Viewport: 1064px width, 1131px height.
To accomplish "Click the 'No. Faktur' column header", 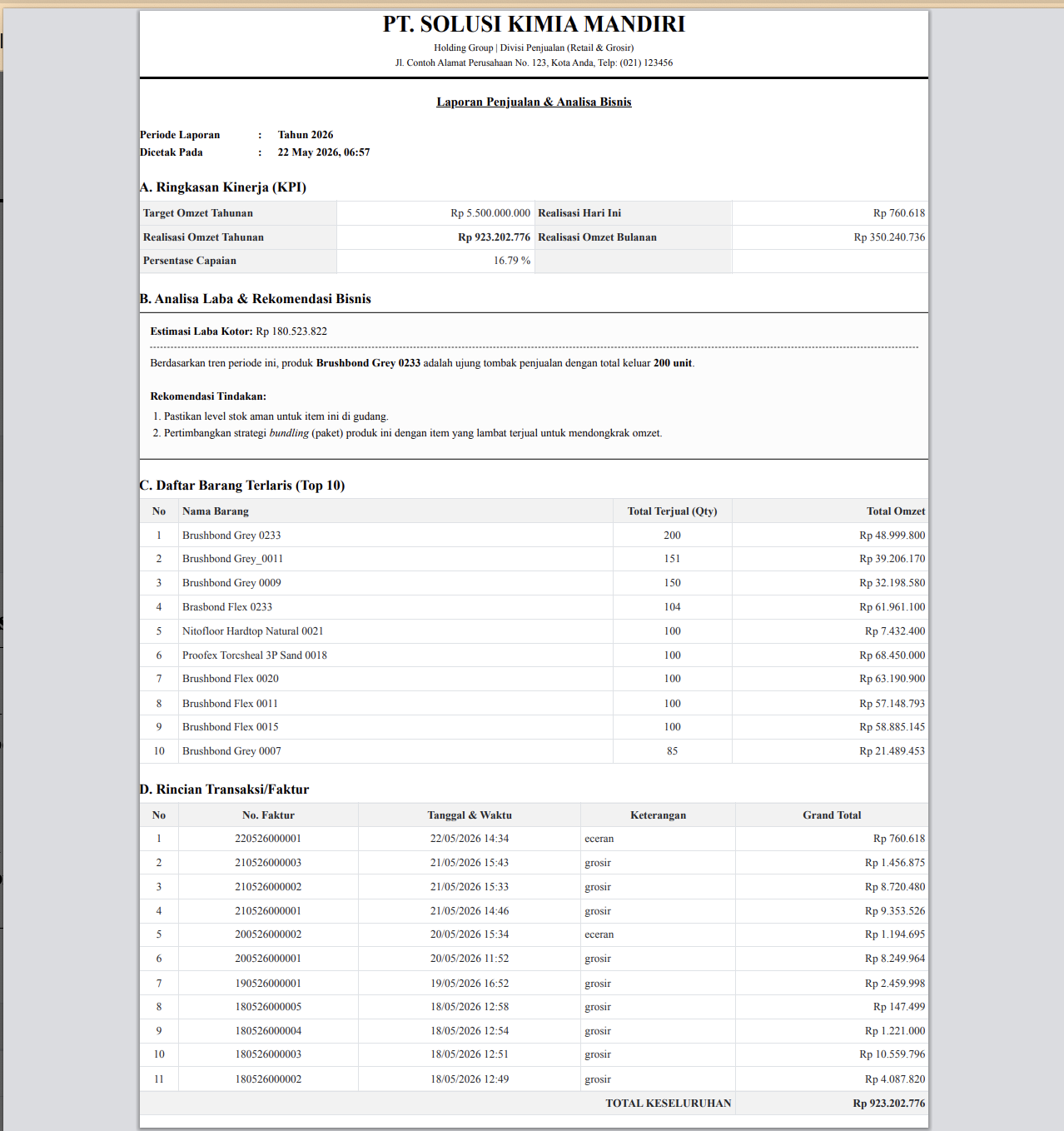I will (268, 815).
